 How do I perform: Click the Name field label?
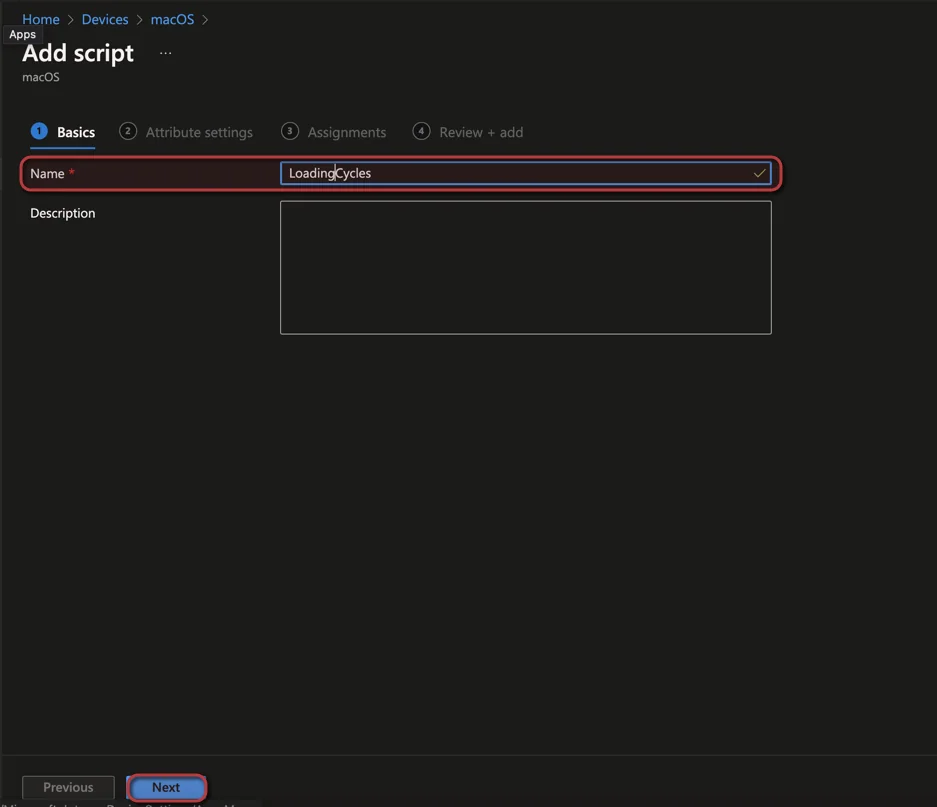click(x=47, y=173)
